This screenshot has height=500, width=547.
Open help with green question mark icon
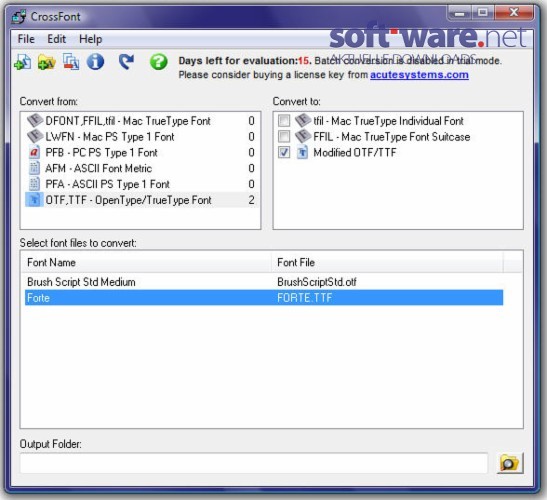158,62
